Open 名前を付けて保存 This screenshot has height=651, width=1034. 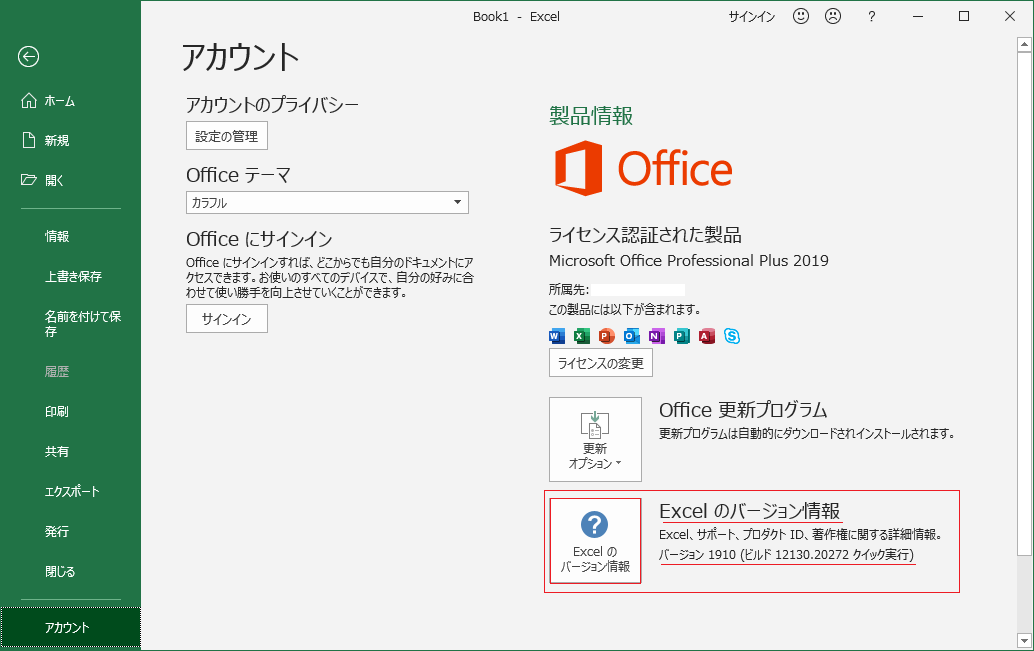pyautogui.click(x=70, y=324)
